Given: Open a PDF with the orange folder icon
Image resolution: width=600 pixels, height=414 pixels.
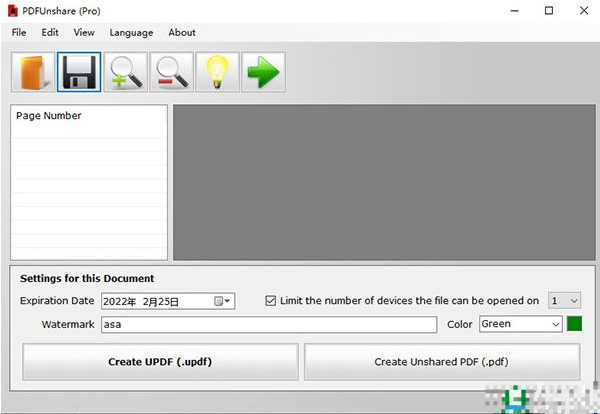Looking at the screenshot, I should coord(33,72).
